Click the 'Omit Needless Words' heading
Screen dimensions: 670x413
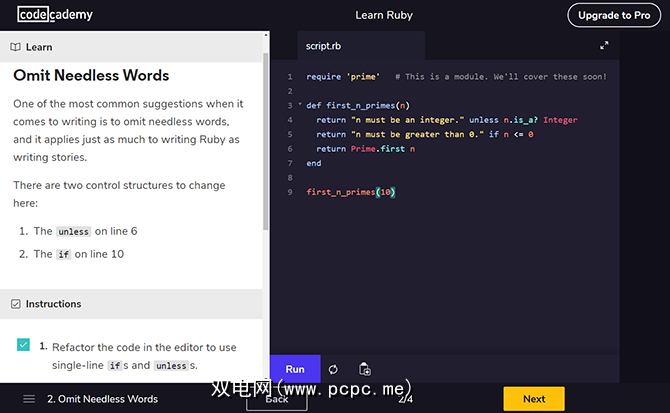(x=91, y=75)
